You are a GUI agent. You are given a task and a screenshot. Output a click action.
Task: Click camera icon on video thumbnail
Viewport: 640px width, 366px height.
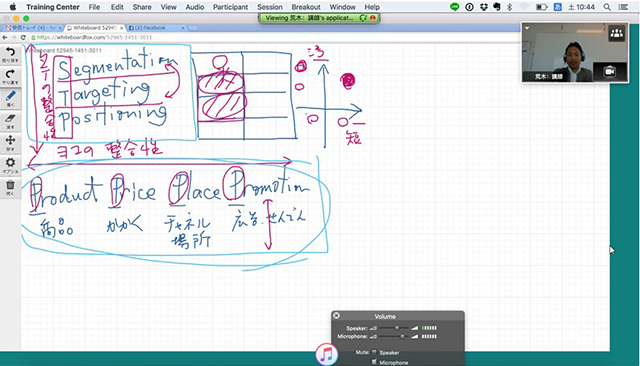pyautogui.click(x=609, y=71)
